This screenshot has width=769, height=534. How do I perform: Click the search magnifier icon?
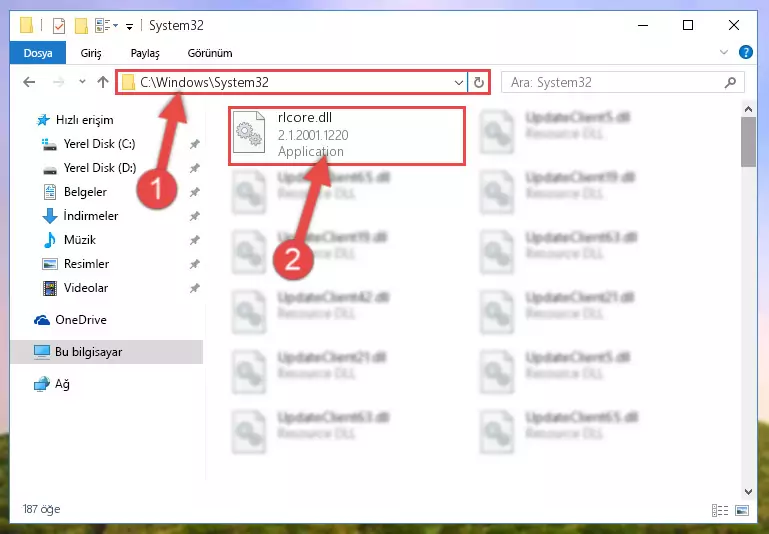(730, 82)
